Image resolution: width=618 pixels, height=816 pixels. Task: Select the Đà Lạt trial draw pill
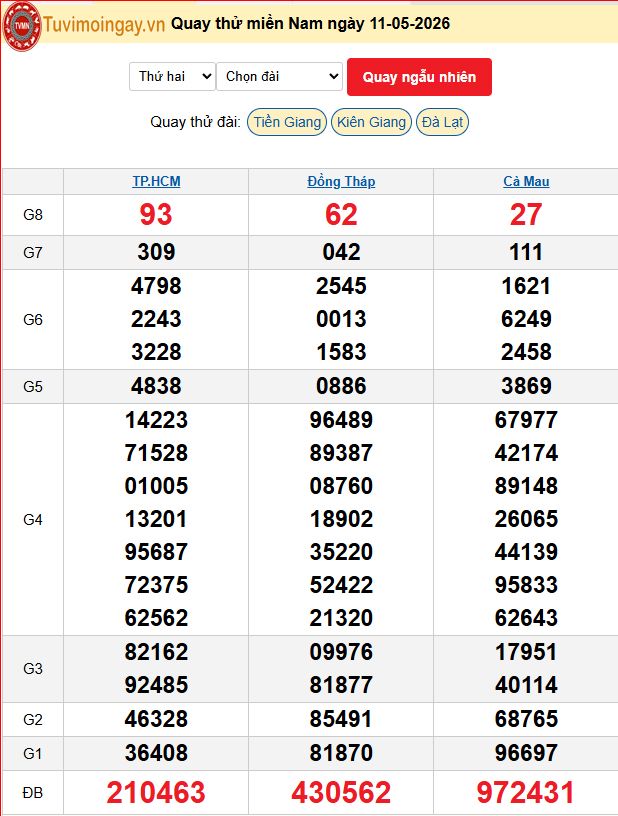[442, 122]
